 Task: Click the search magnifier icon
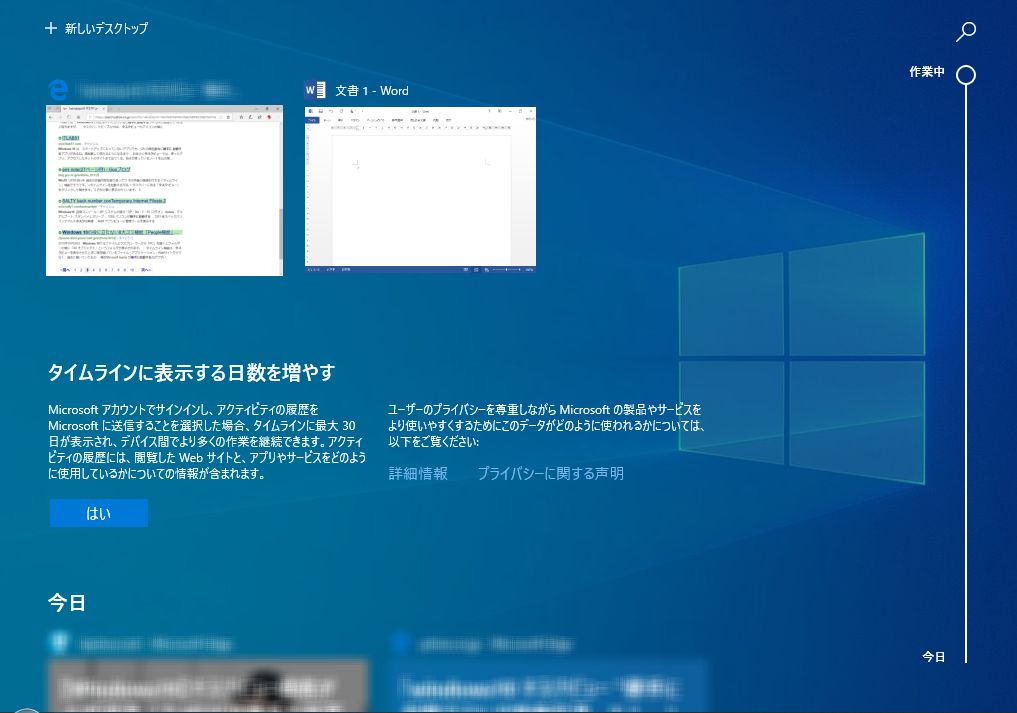pos(966,31)
